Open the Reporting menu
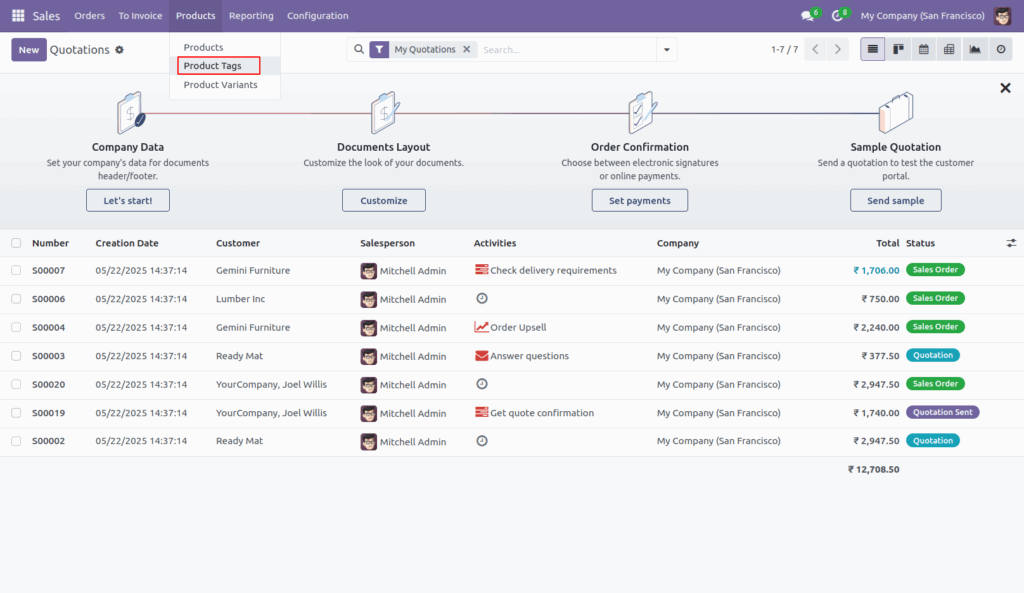Image resolution: width=1024 pixels, height=593 pixels. (251, 15)
